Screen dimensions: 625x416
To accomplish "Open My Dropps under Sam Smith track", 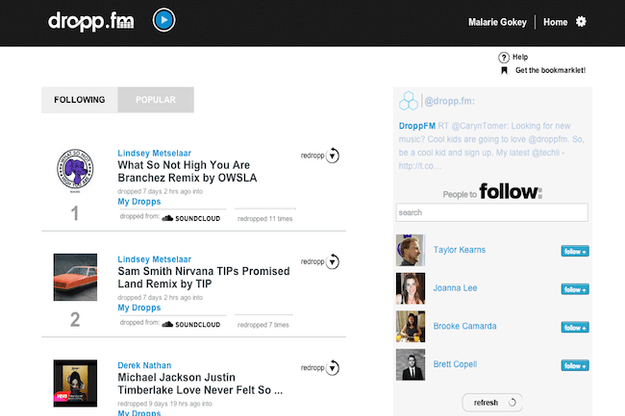I will 139,308.
